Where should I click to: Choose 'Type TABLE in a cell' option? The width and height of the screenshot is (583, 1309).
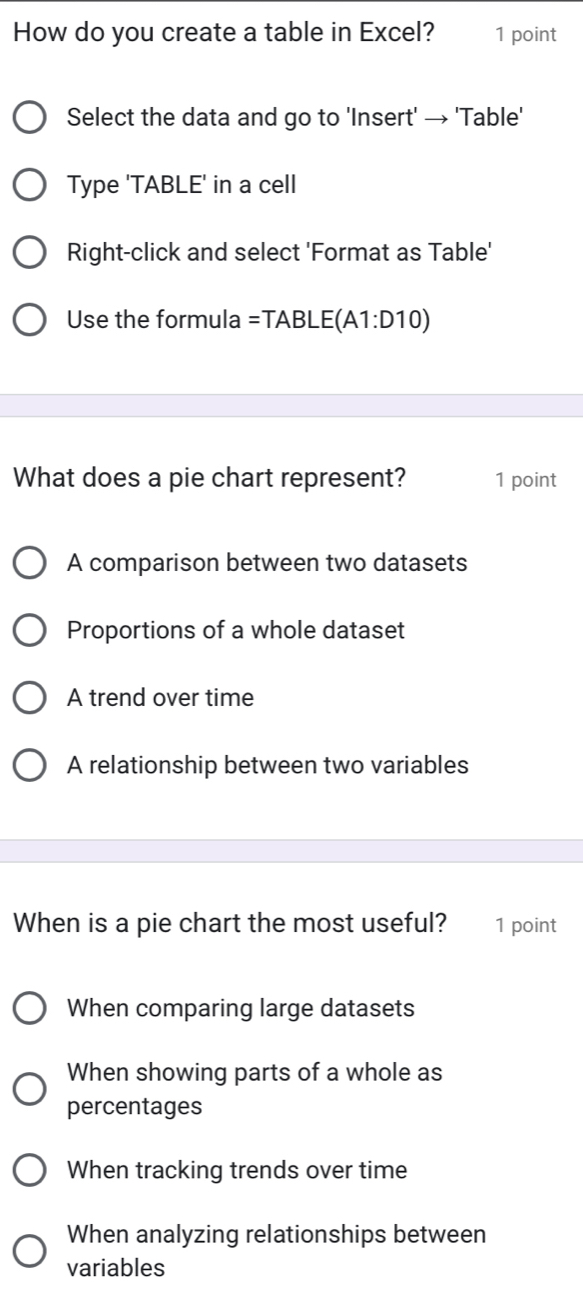point(29,184)
